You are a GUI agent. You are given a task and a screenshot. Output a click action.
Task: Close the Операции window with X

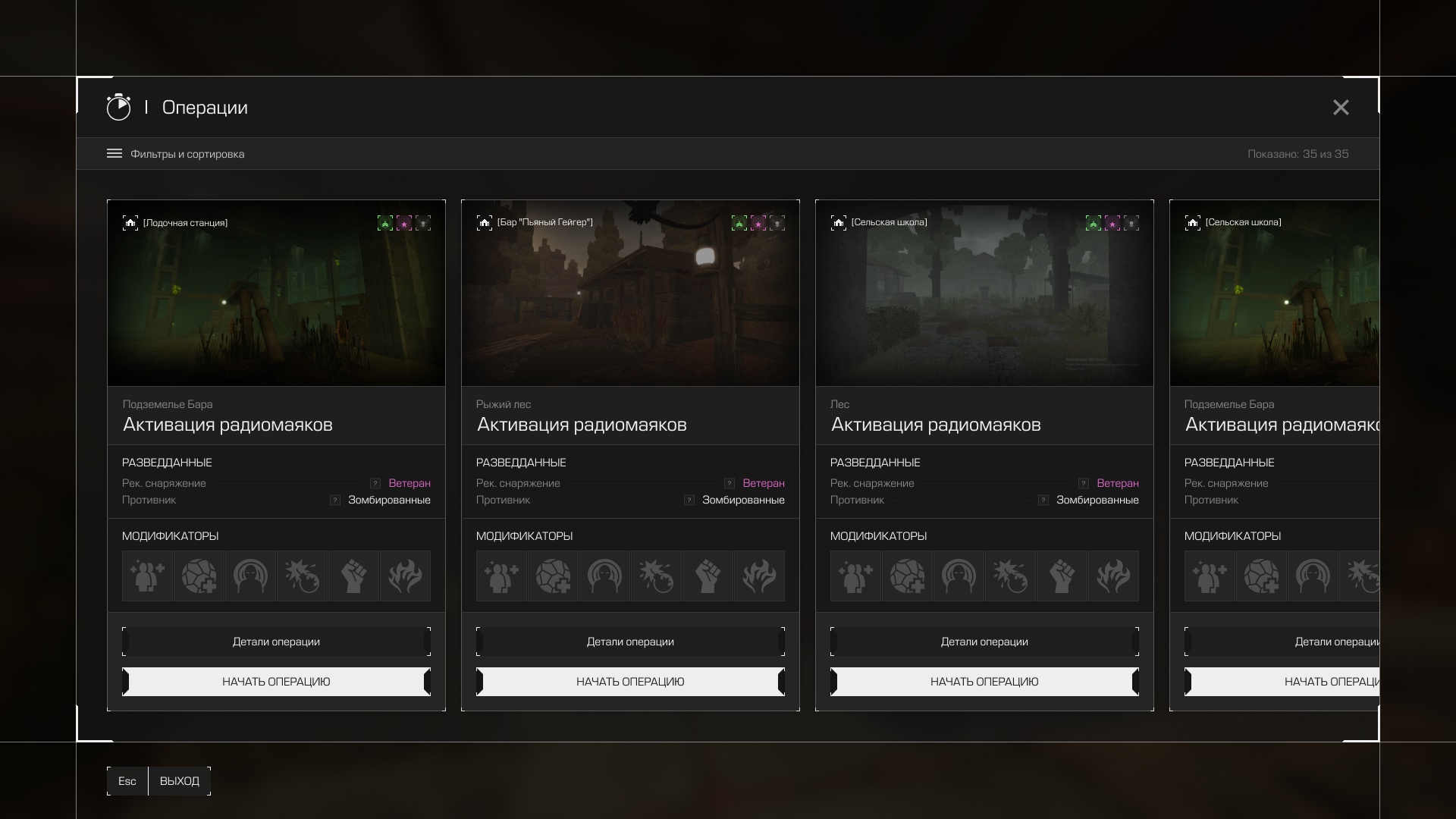tap(1341, 108)
